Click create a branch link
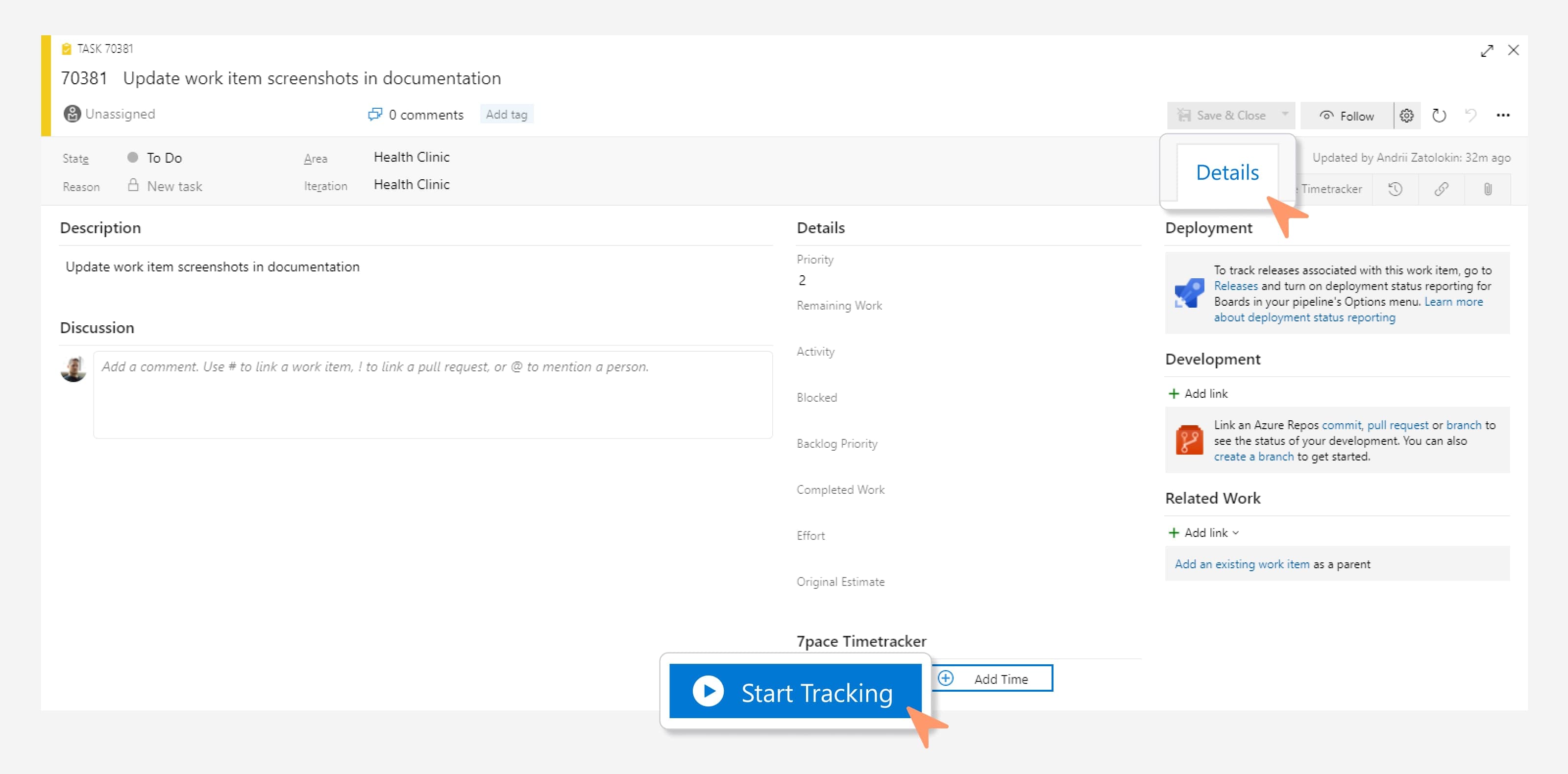Viewport: 1568px width, 774px height. 1253,457
